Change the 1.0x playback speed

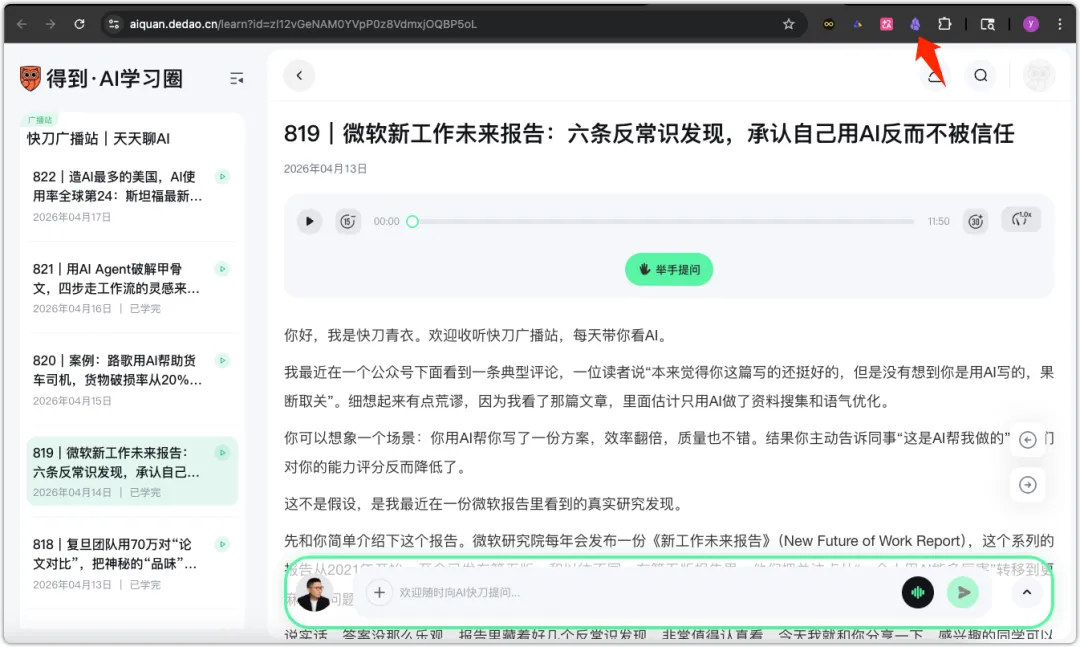[1021, 220]
